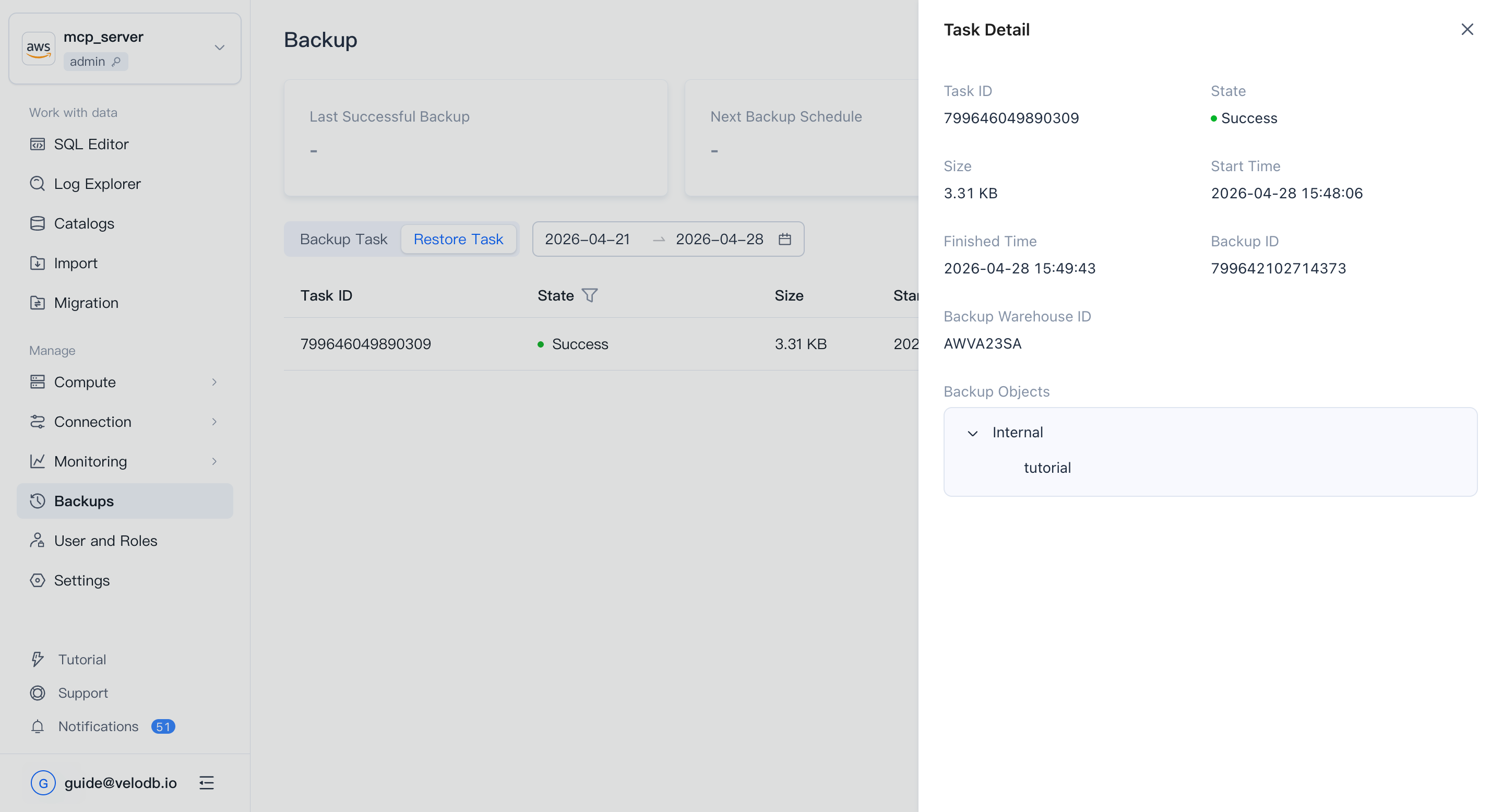This screenshot has width=1503, height=812.
Task: Click the Import icon in sidebar
Action: pyautogui.click(x=38, y=263)
